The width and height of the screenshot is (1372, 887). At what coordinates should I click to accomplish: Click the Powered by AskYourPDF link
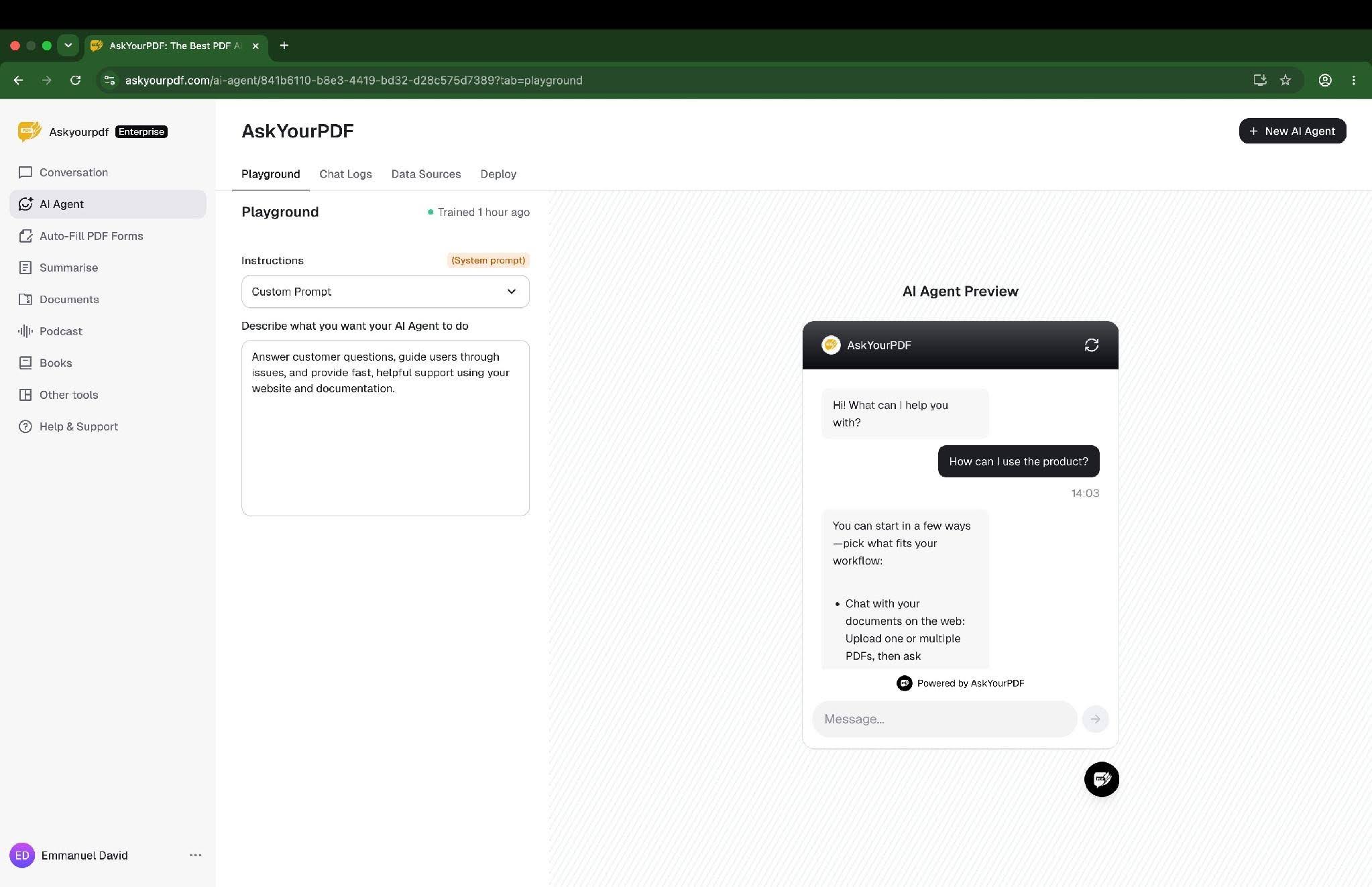960,683
